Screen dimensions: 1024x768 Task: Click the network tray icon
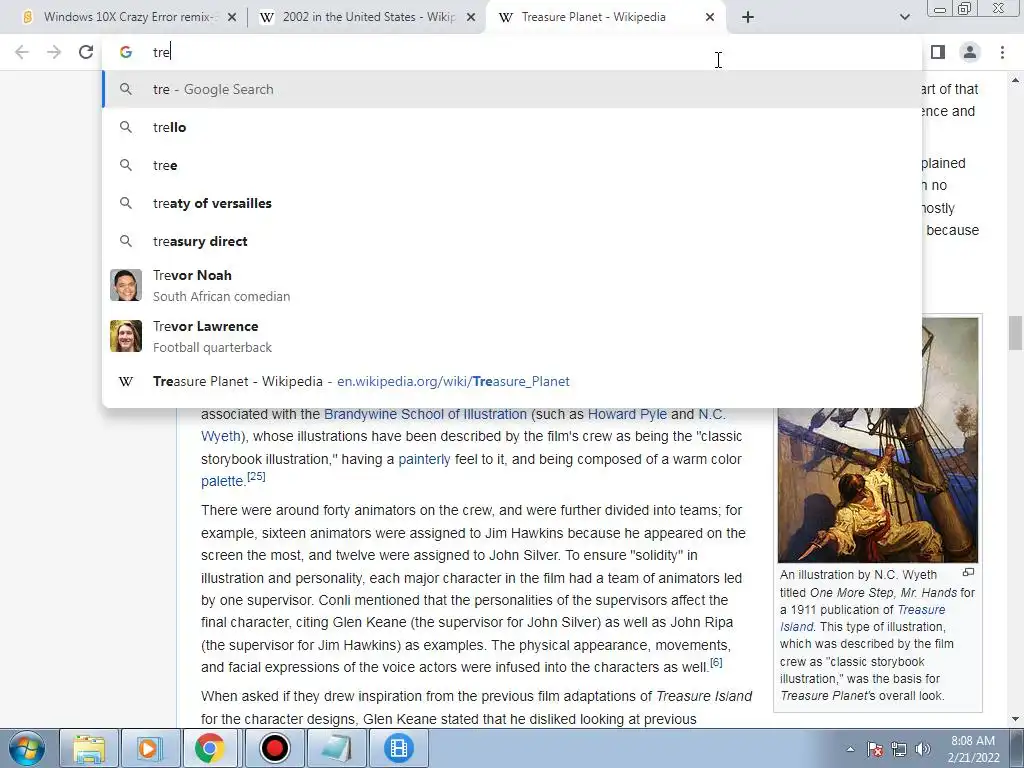tap(899, 749)
